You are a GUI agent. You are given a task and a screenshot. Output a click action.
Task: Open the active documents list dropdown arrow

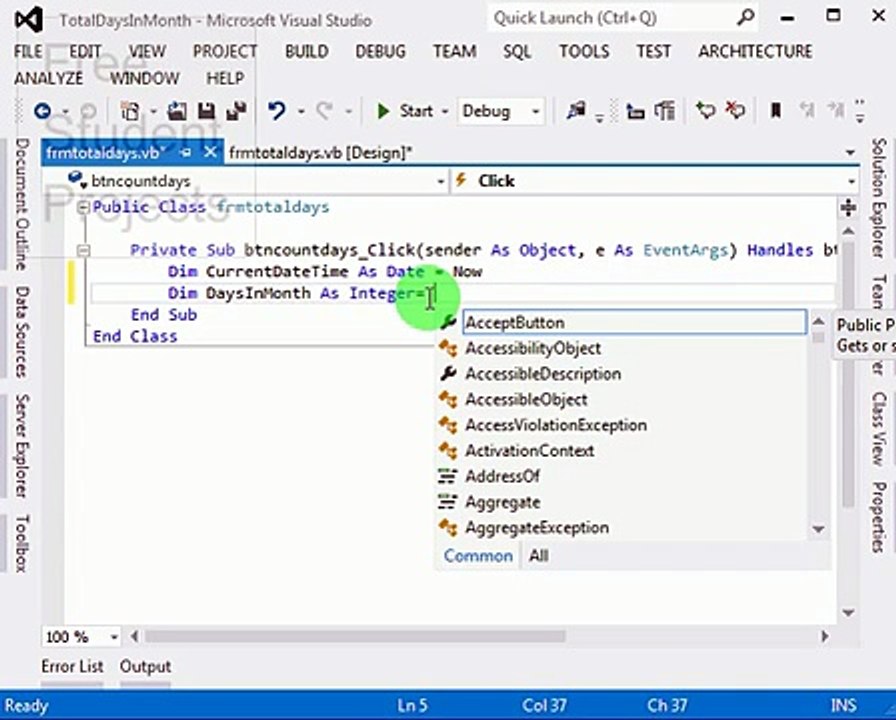(850, 153)
